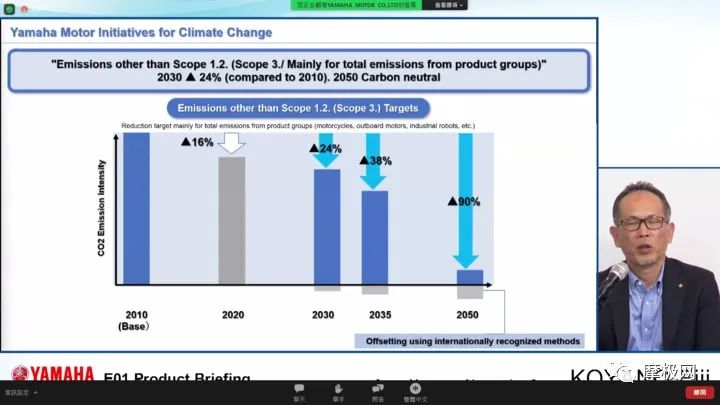Click the red Leave meeting button
Image resolution: width=720 pixels, height=405 pixels.
coord(699,392)
